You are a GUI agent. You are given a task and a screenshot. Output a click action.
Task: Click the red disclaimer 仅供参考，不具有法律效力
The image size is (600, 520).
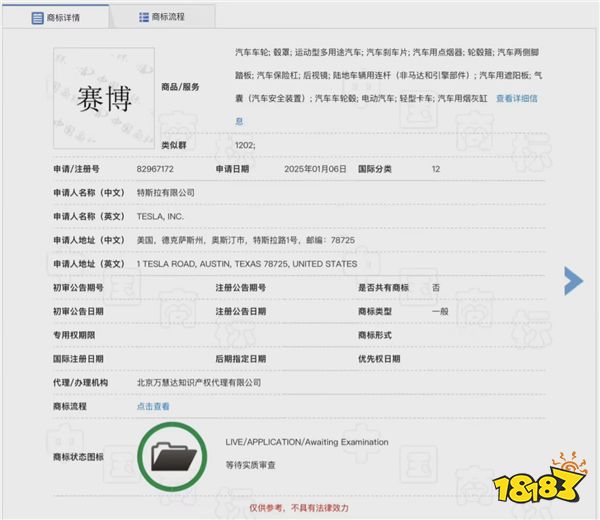(x=299, y=508)
